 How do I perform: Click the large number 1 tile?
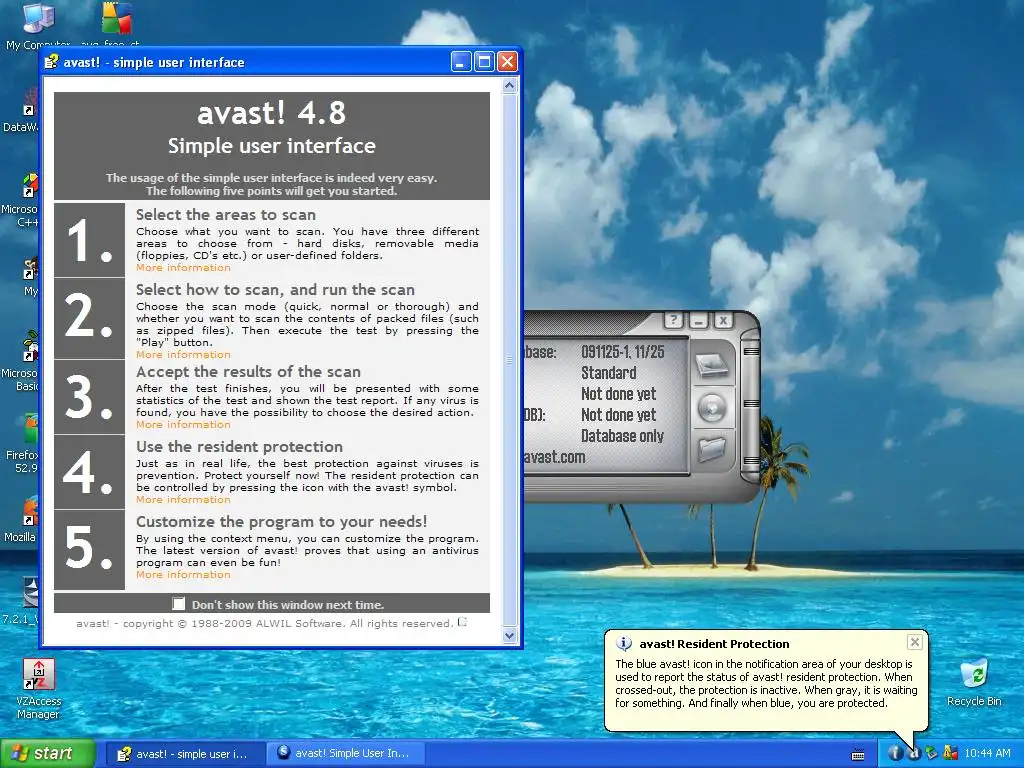click(89, 240)
